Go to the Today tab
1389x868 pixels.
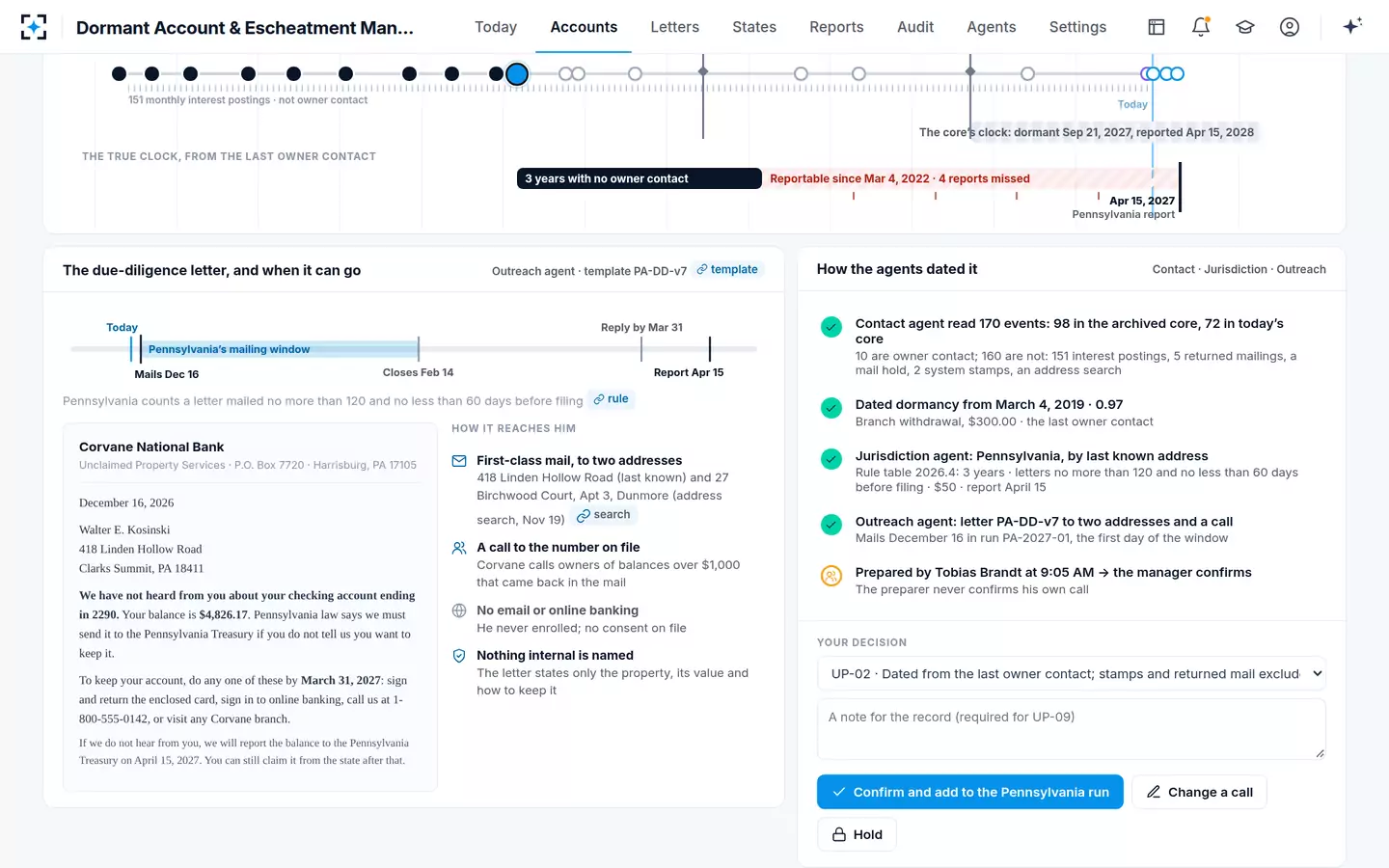click(x=496, y=27)
